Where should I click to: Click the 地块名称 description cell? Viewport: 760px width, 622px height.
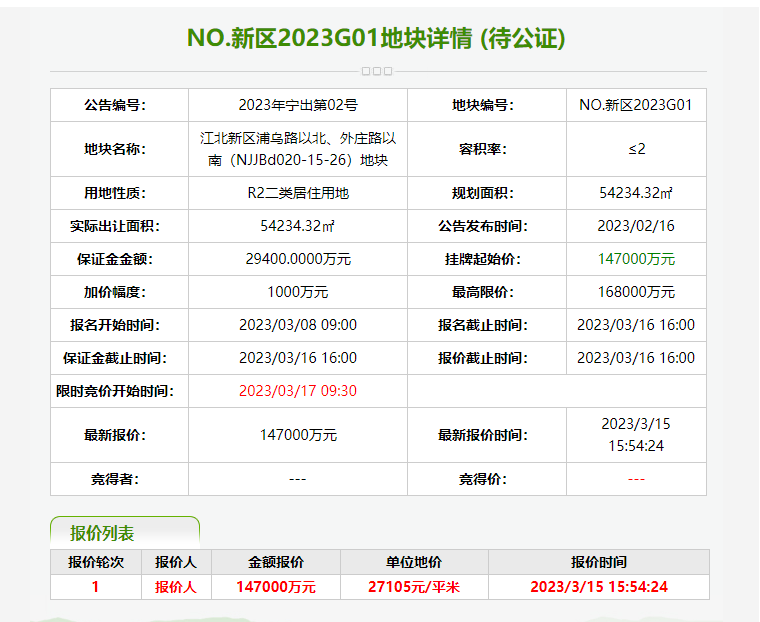point(298,149)
